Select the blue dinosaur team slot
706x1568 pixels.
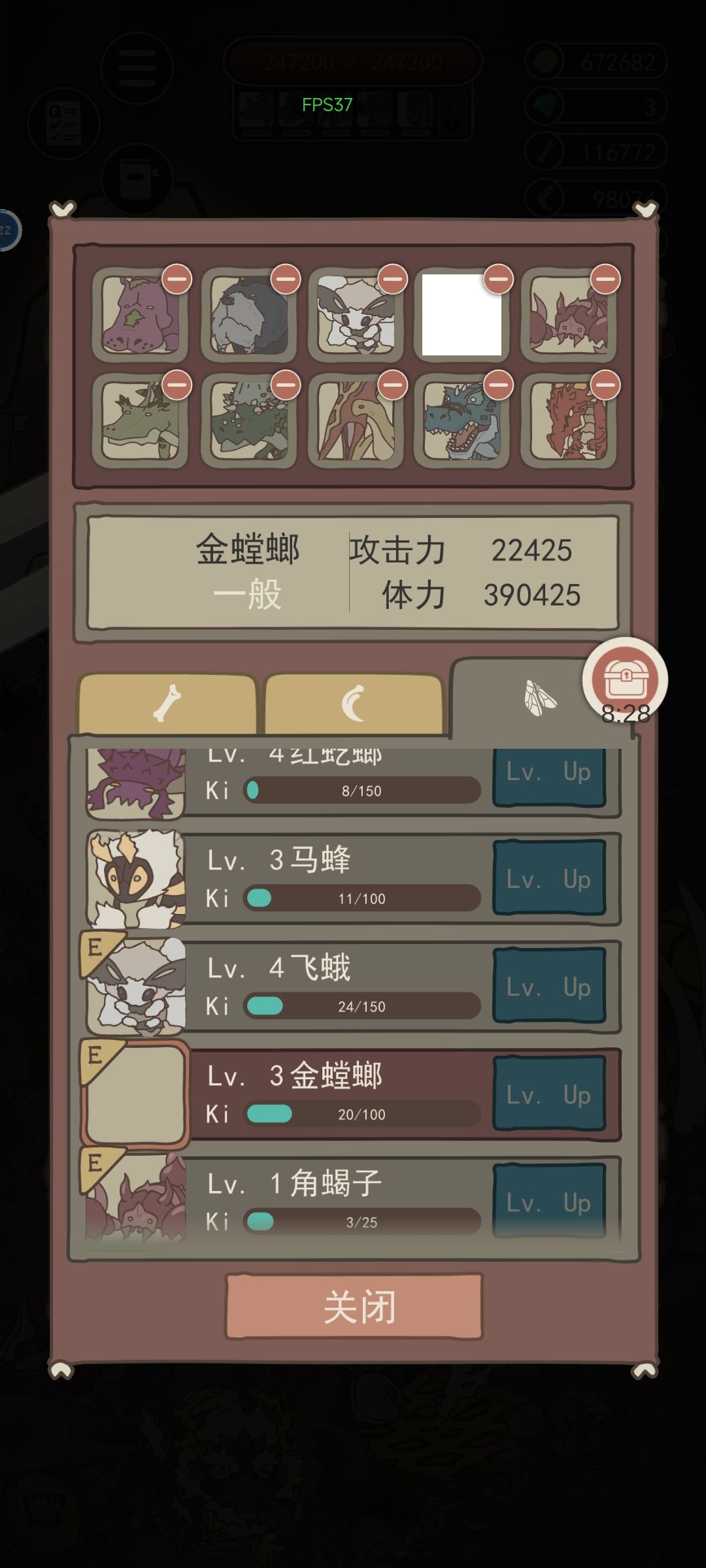click(462, 421)
